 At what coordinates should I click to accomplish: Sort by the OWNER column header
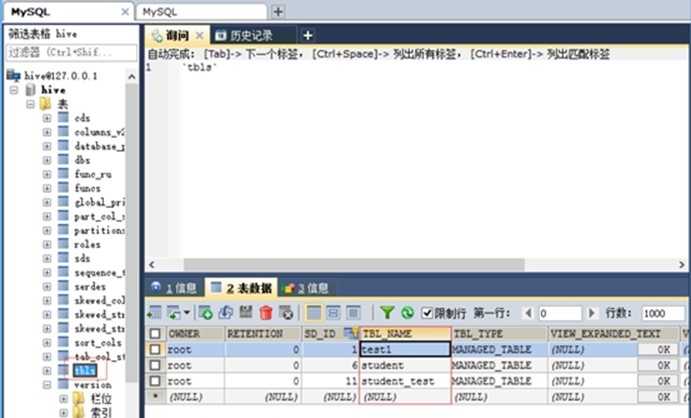(x=195, y=334)
